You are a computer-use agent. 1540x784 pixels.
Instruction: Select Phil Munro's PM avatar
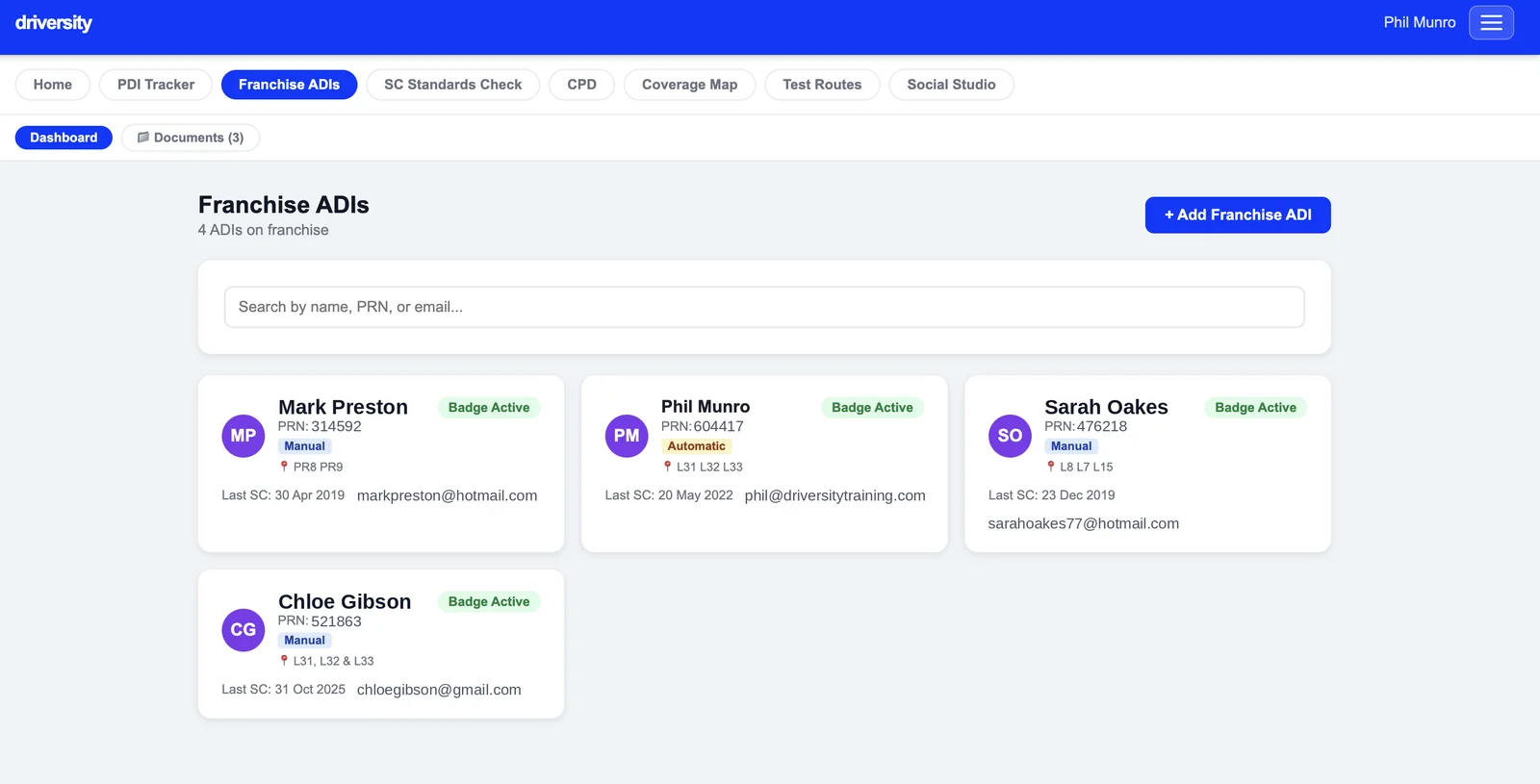coord(627,436)
